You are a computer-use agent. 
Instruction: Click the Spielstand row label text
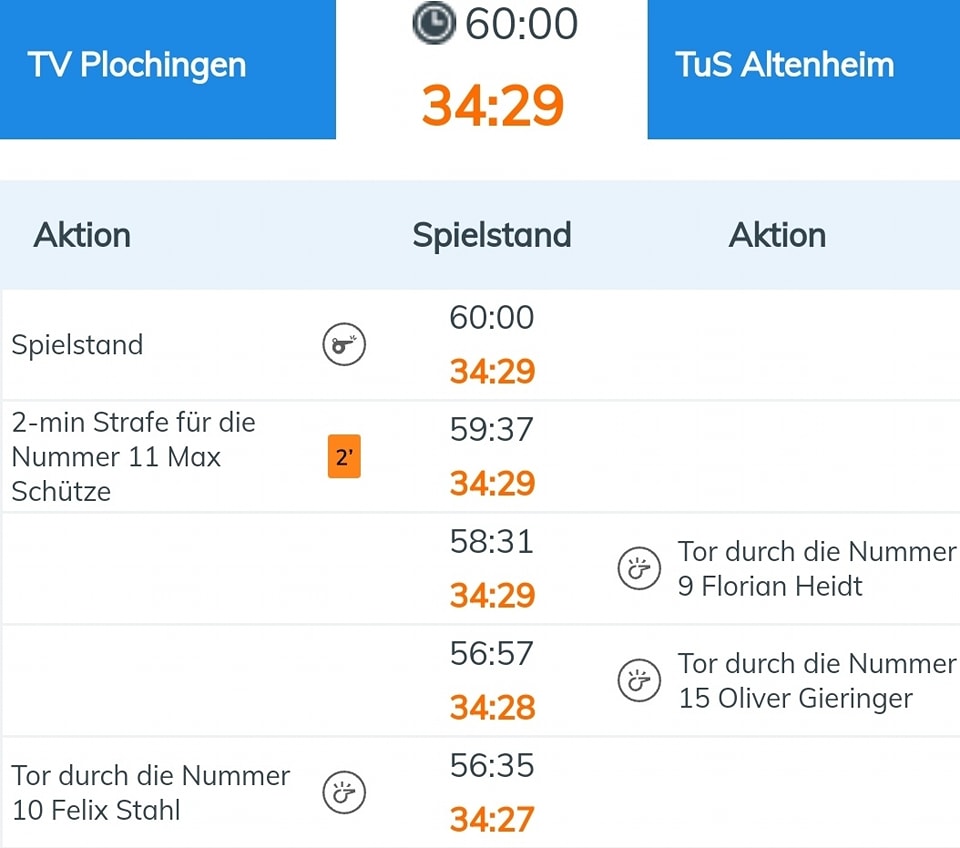[77, 345]
